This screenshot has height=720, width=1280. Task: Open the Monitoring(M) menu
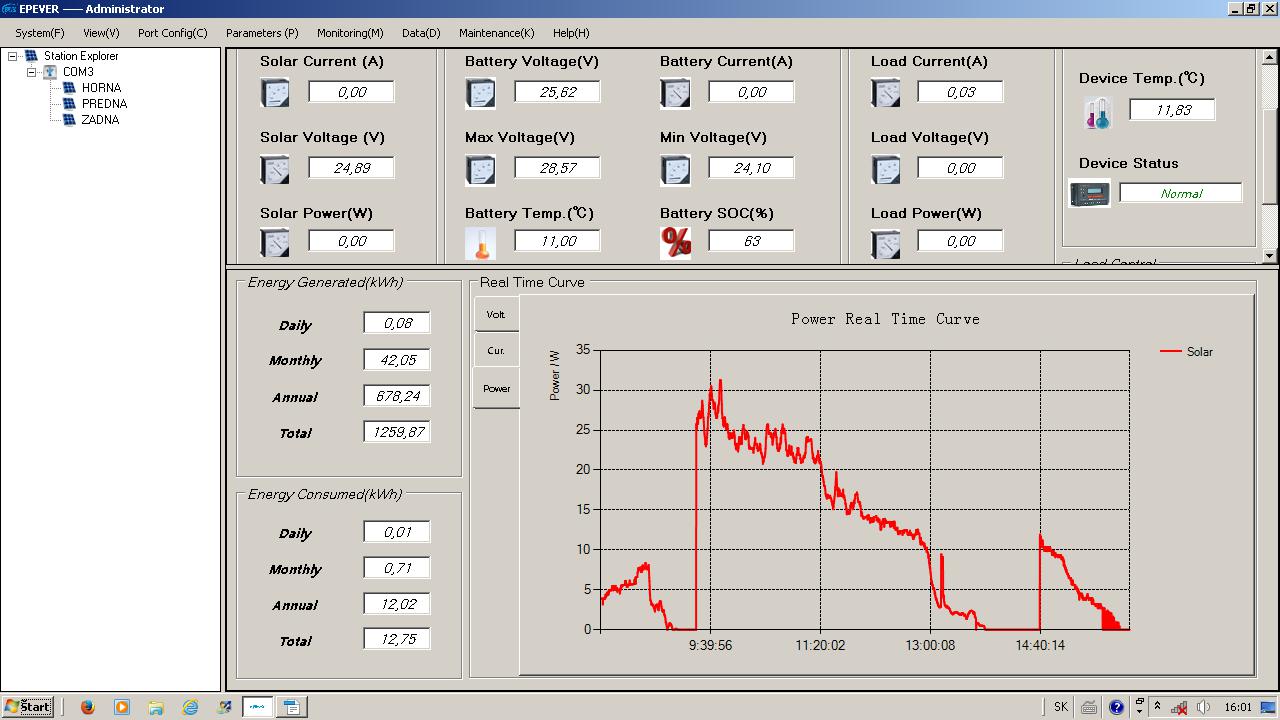click(350, 33)
